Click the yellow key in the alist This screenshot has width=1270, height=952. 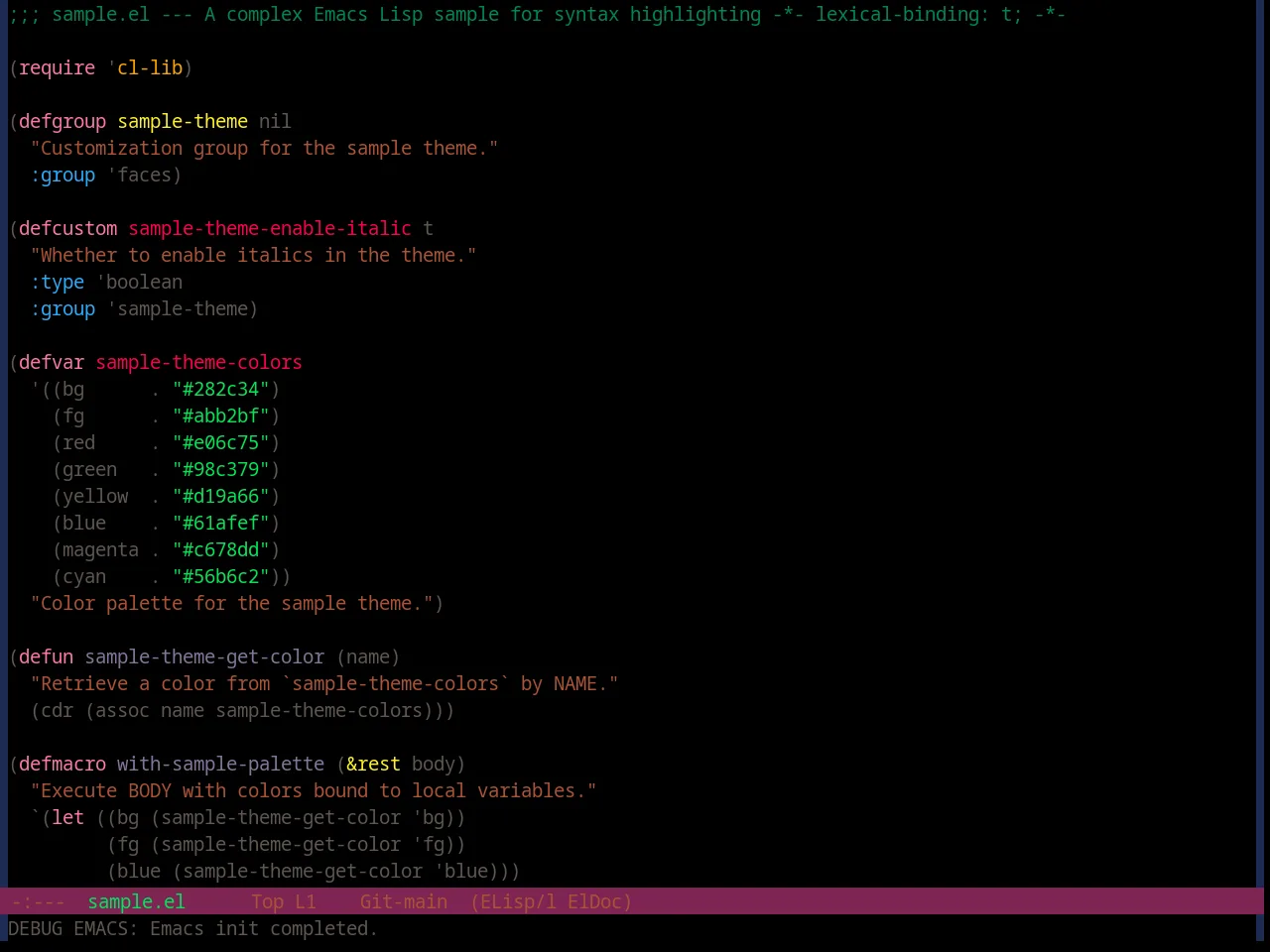pos(95,496)
